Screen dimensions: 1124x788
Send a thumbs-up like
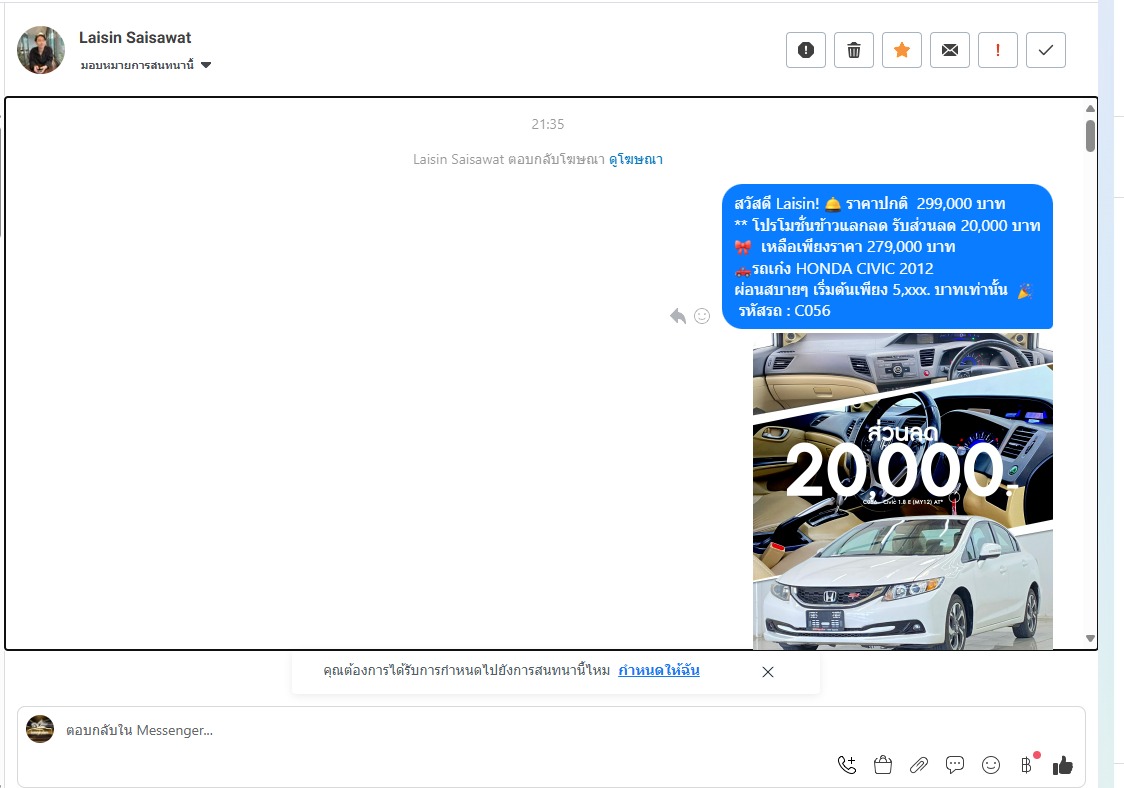(1063, 765)
